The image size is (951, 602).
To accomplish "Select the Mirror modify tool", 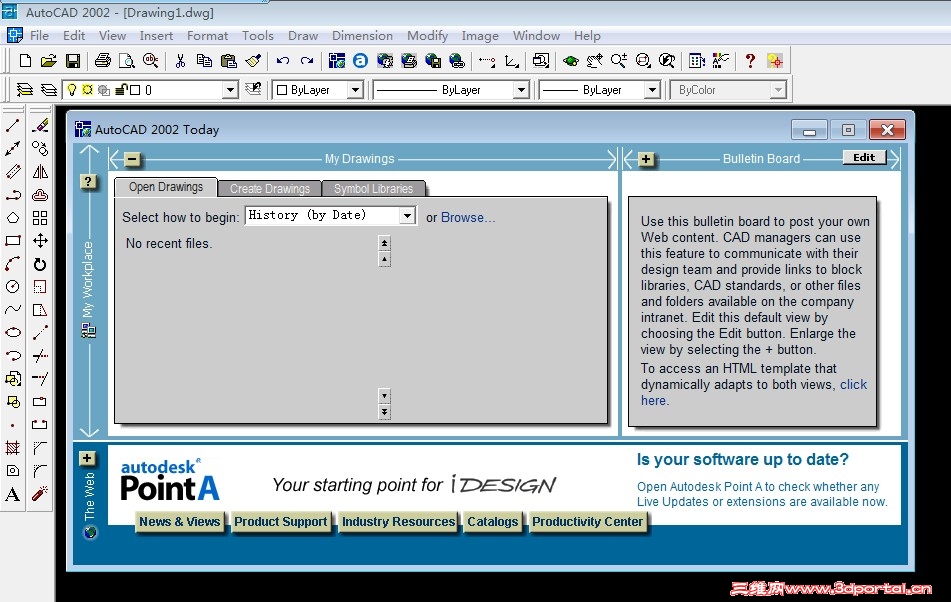I will click(40, 172).
